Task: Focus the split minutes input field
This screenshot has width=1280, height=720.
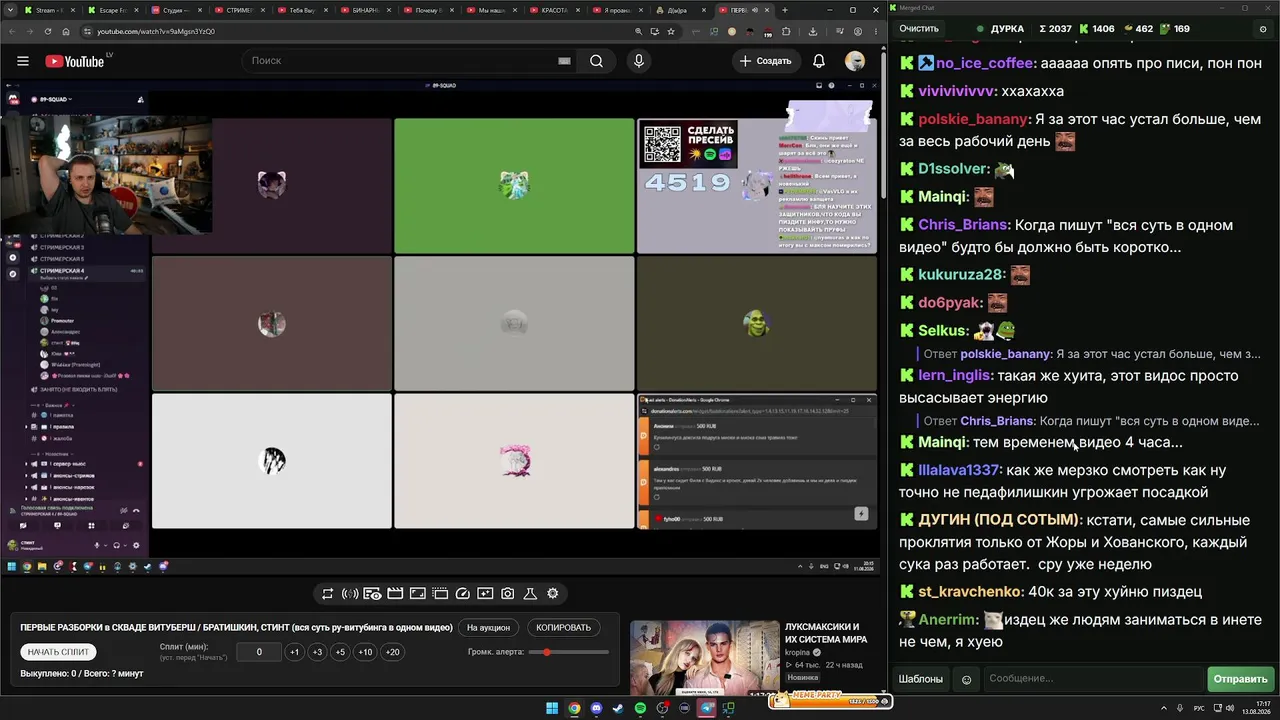Action: click(259, 652)
